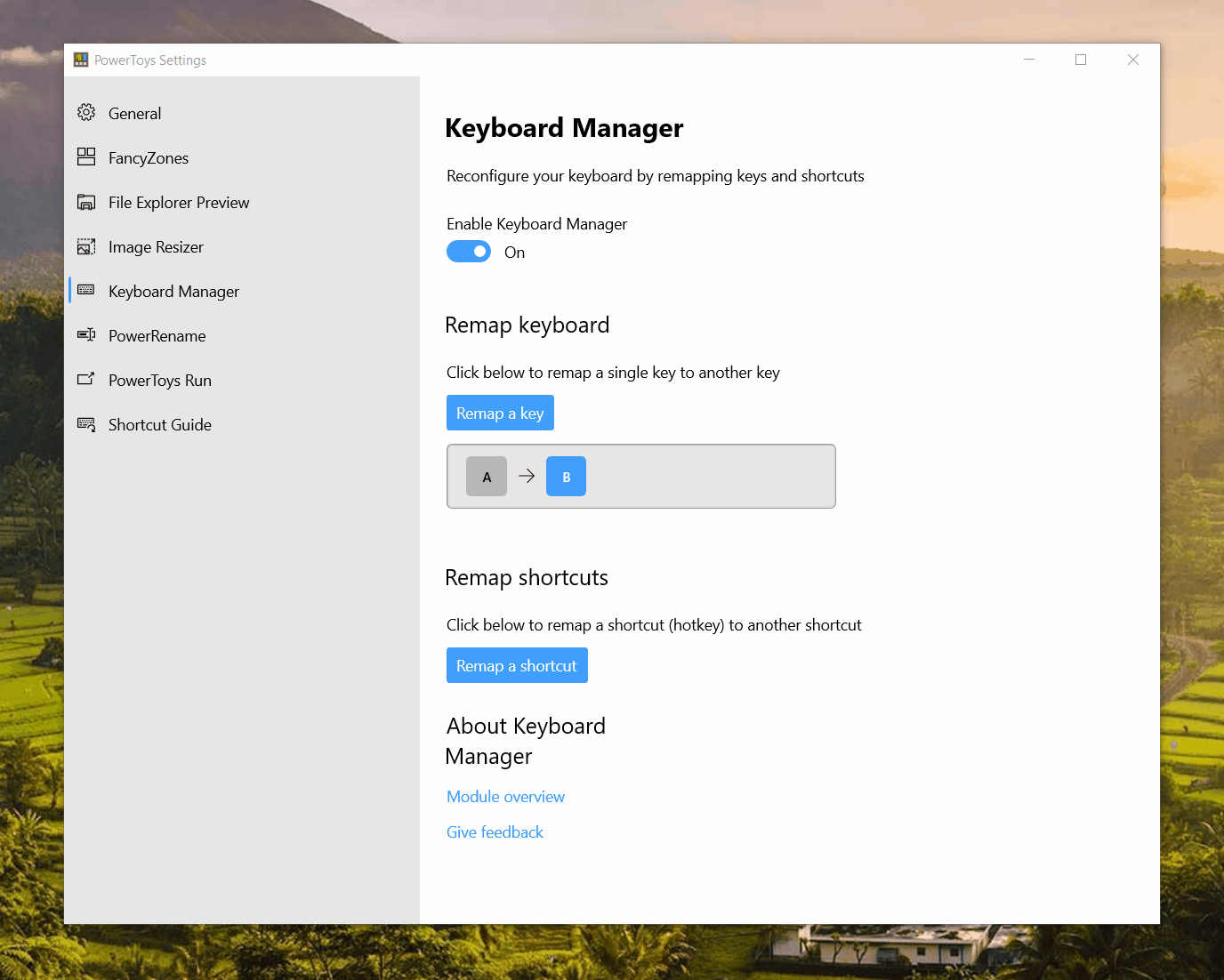
Task: Click the PowerToys logo in the title bar
Action: tap(80, 59)
